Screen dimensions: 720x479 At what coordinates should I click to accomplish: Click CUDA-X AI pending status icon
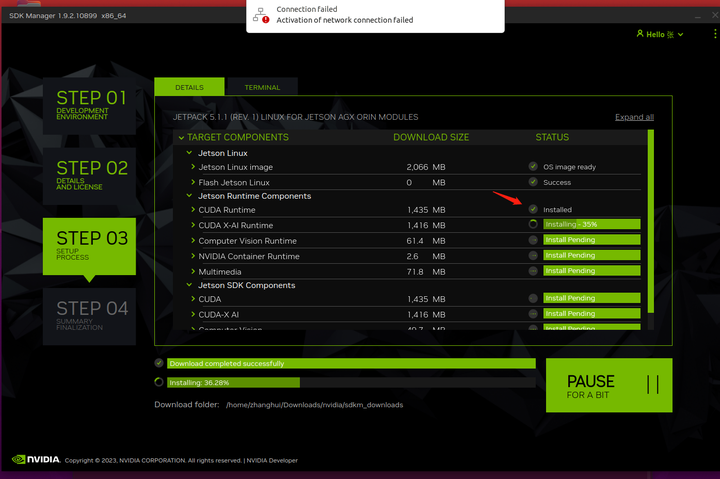pyautogui.click(x=533, y=314)
